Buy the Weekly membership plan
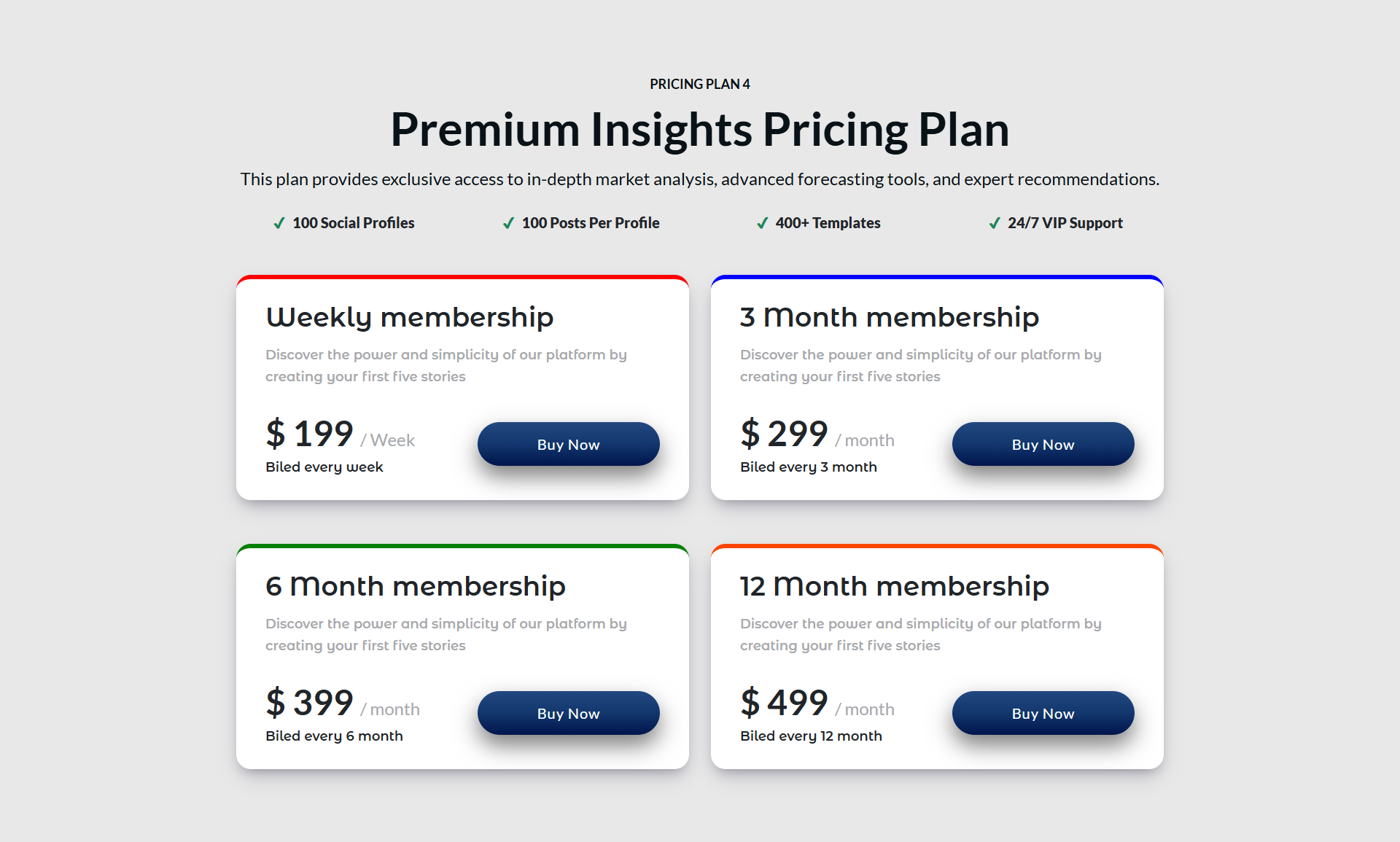The height and width of the screenshot is (842, 1400). 569,444
